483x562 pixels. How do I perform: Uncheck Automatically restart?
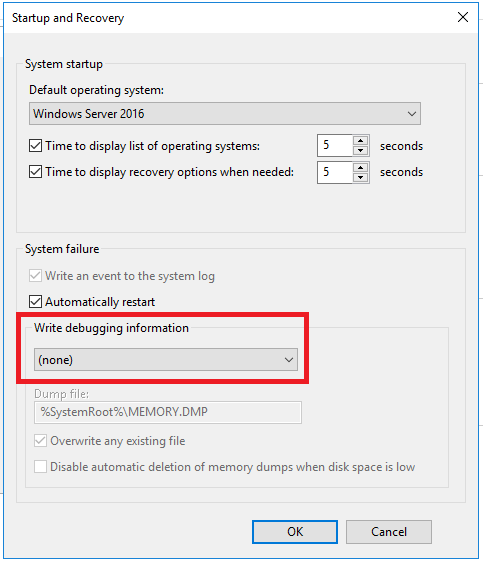tap(35, 302)
